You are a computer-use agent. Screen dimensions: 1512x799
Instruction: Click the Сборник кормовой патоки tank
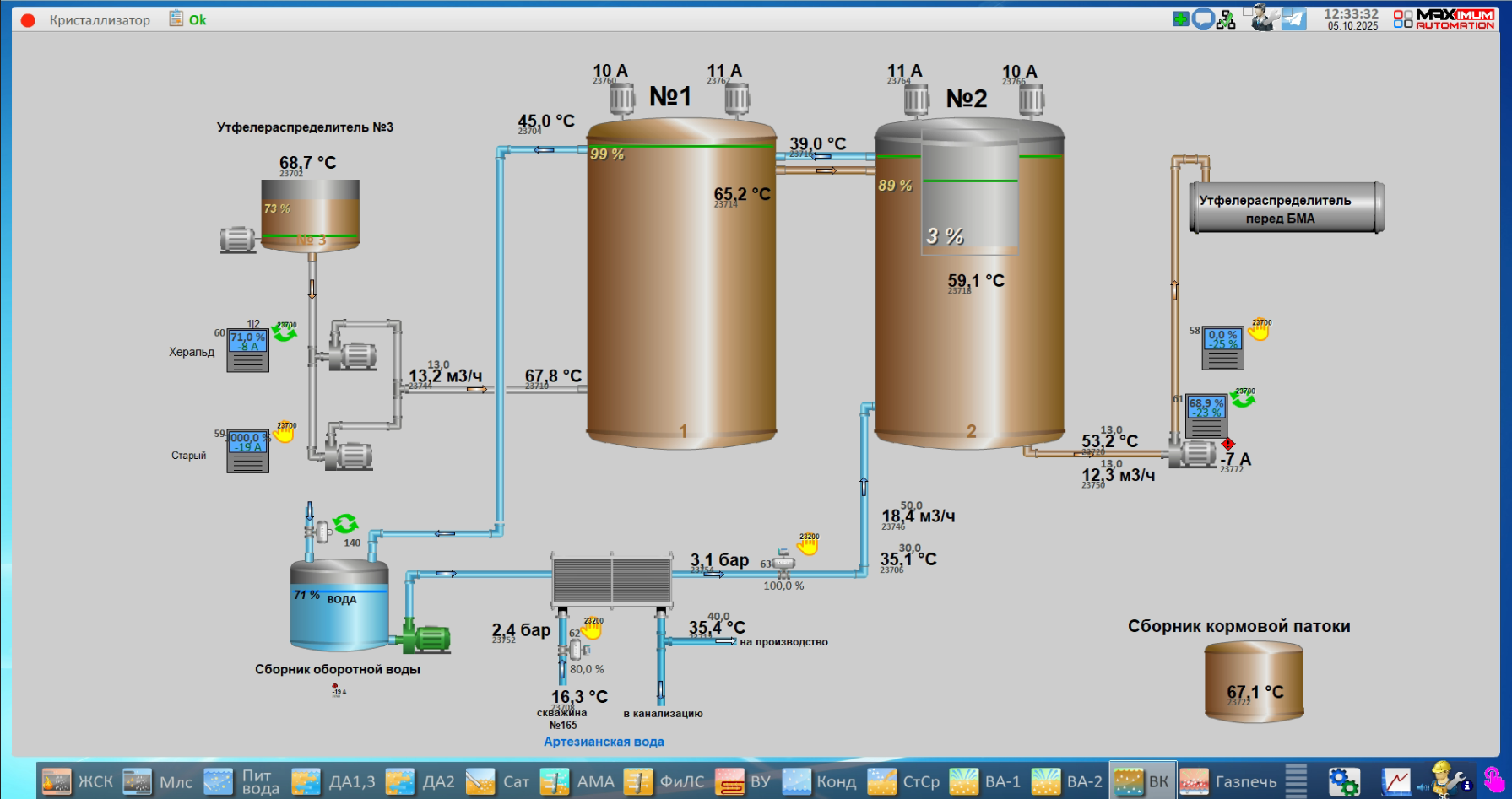(1254, 682)
